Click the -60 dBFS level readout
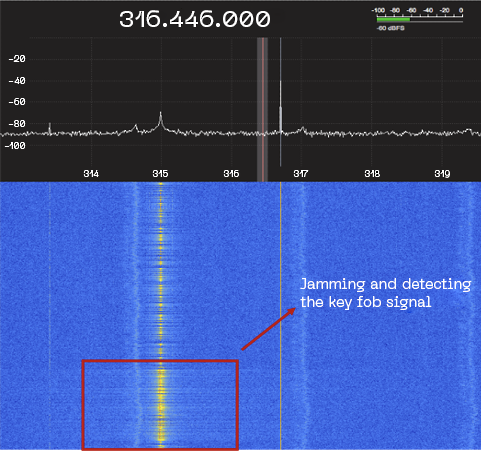 [391, 28]
